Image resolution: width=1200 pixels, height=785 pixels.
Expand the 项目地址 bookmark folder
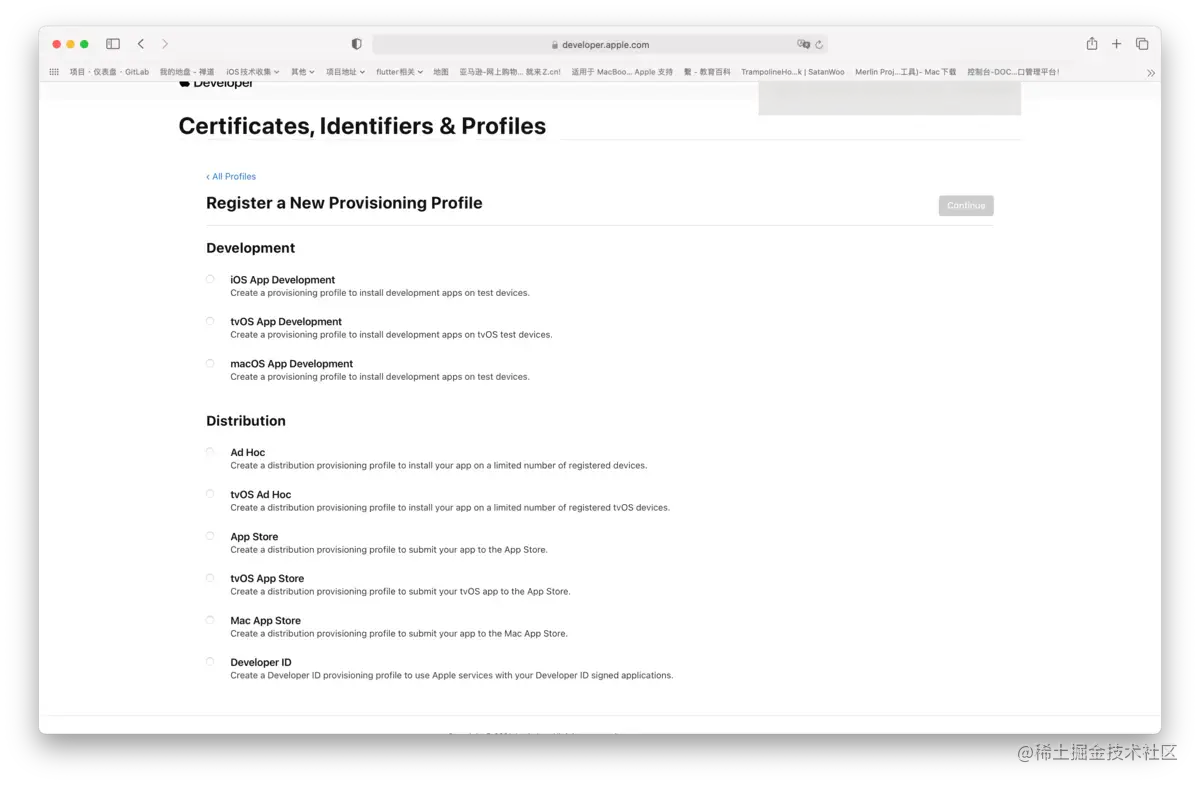pos(346,72)
